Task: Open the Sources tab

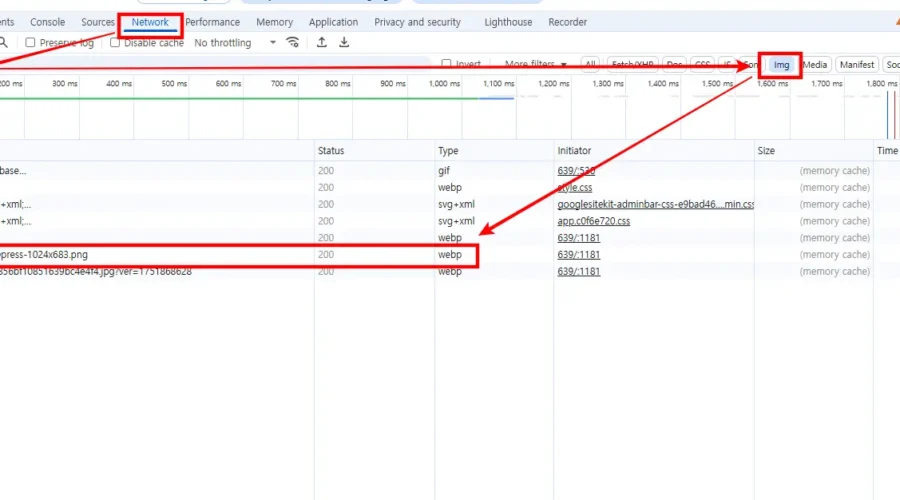Action: [x=98, y=22]
